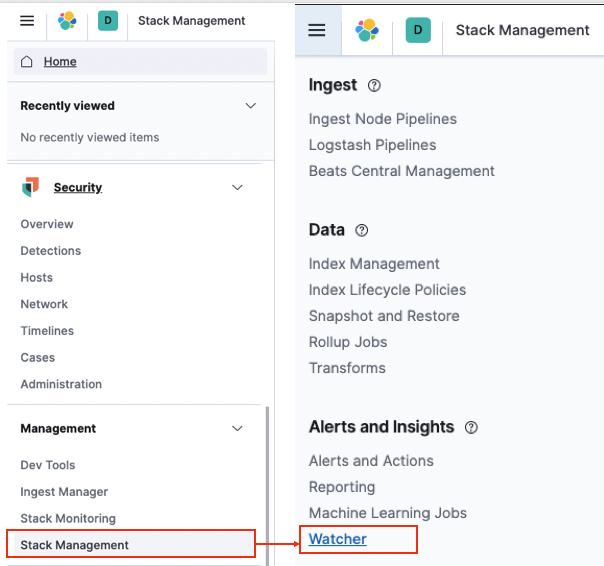
Task: Open the Watcher link
Action: click(x=338, y=539)
